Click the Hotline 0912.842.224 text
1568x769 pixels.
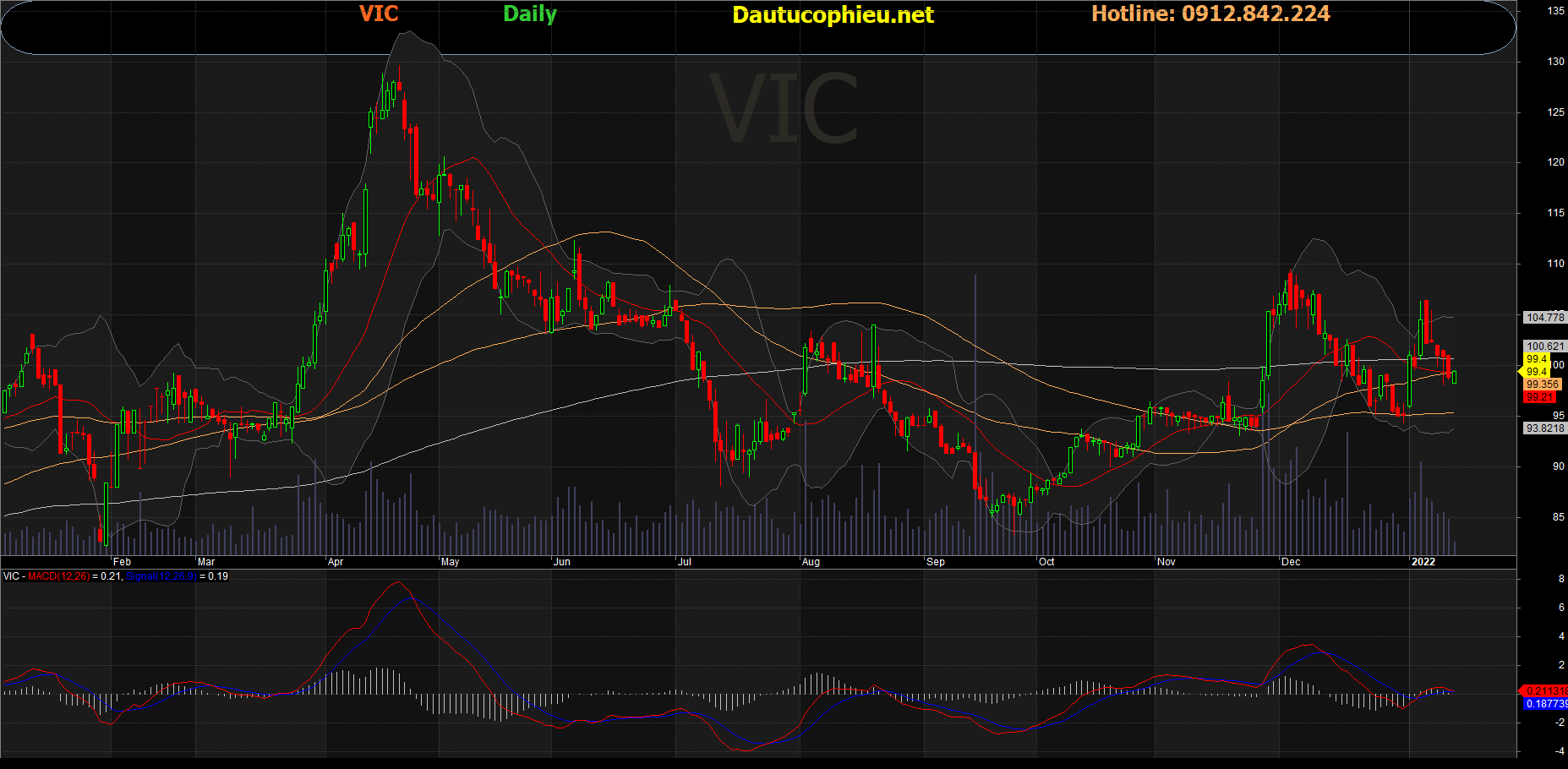[x=1210, y=14]
